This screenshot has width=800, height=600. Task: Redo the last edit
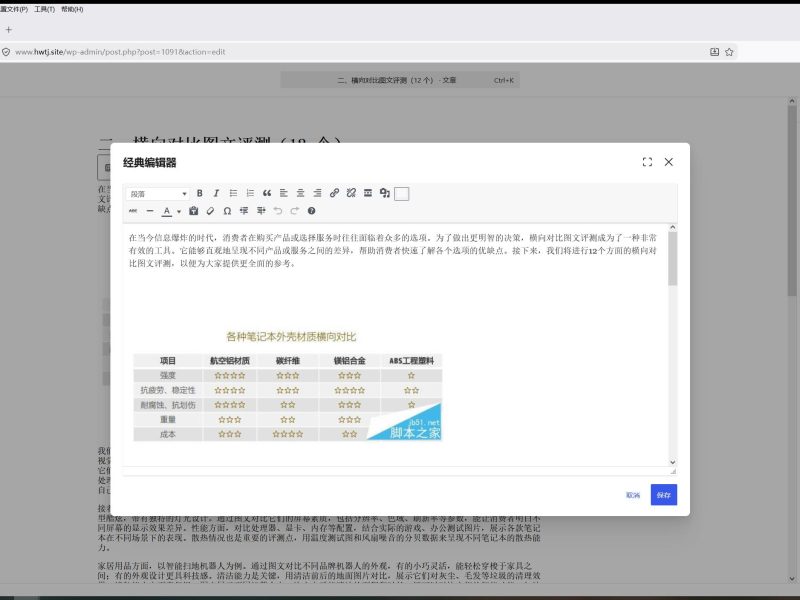click(x=294, y=211)
